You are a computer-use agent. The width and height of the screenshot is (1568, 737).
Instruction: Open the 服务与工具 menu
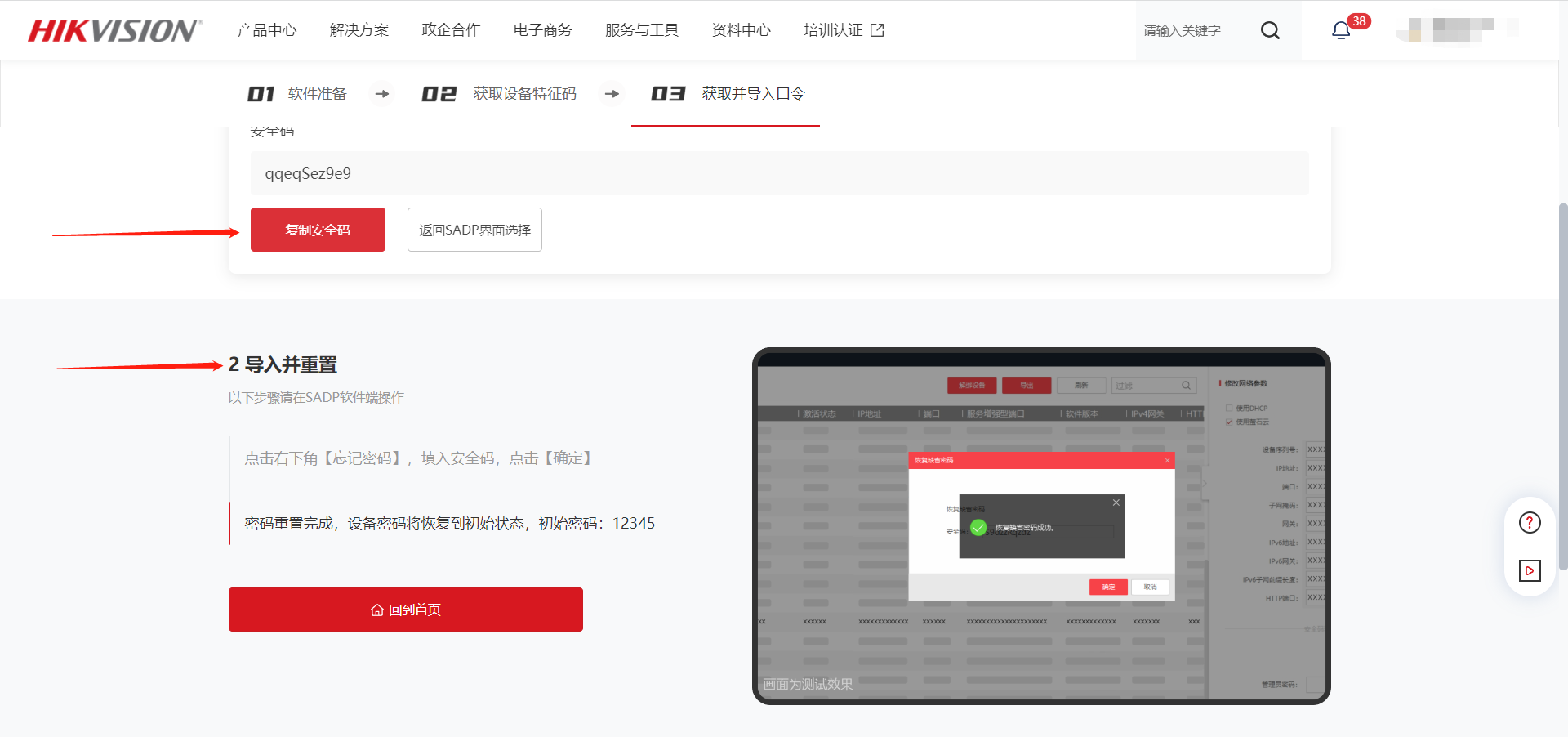pyautogui.click(x=642, y=30)
